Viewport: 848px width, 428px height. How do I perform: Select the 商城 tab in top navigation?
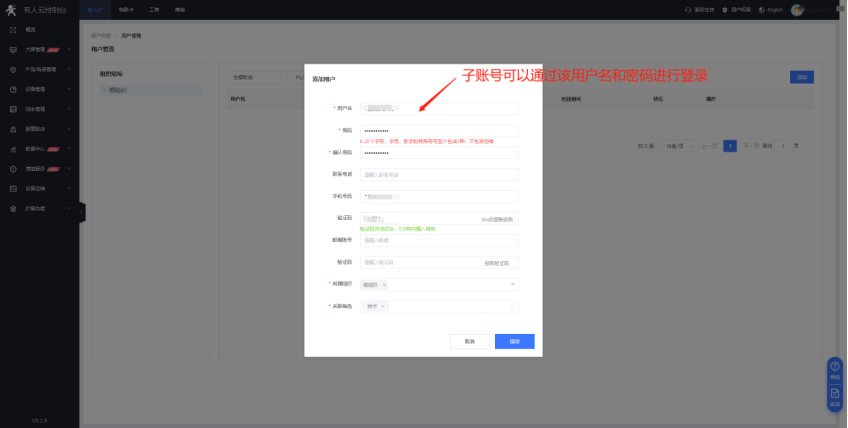[x=179, y=9]
